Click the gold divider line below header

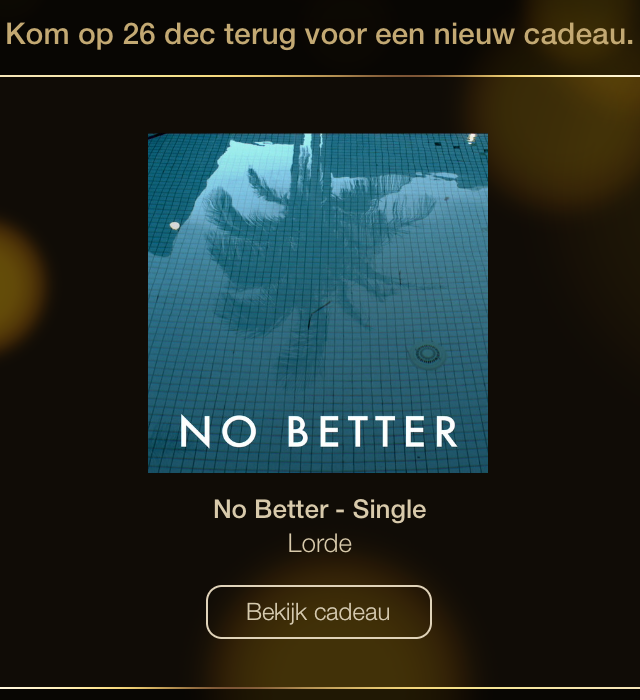(320, 76)
